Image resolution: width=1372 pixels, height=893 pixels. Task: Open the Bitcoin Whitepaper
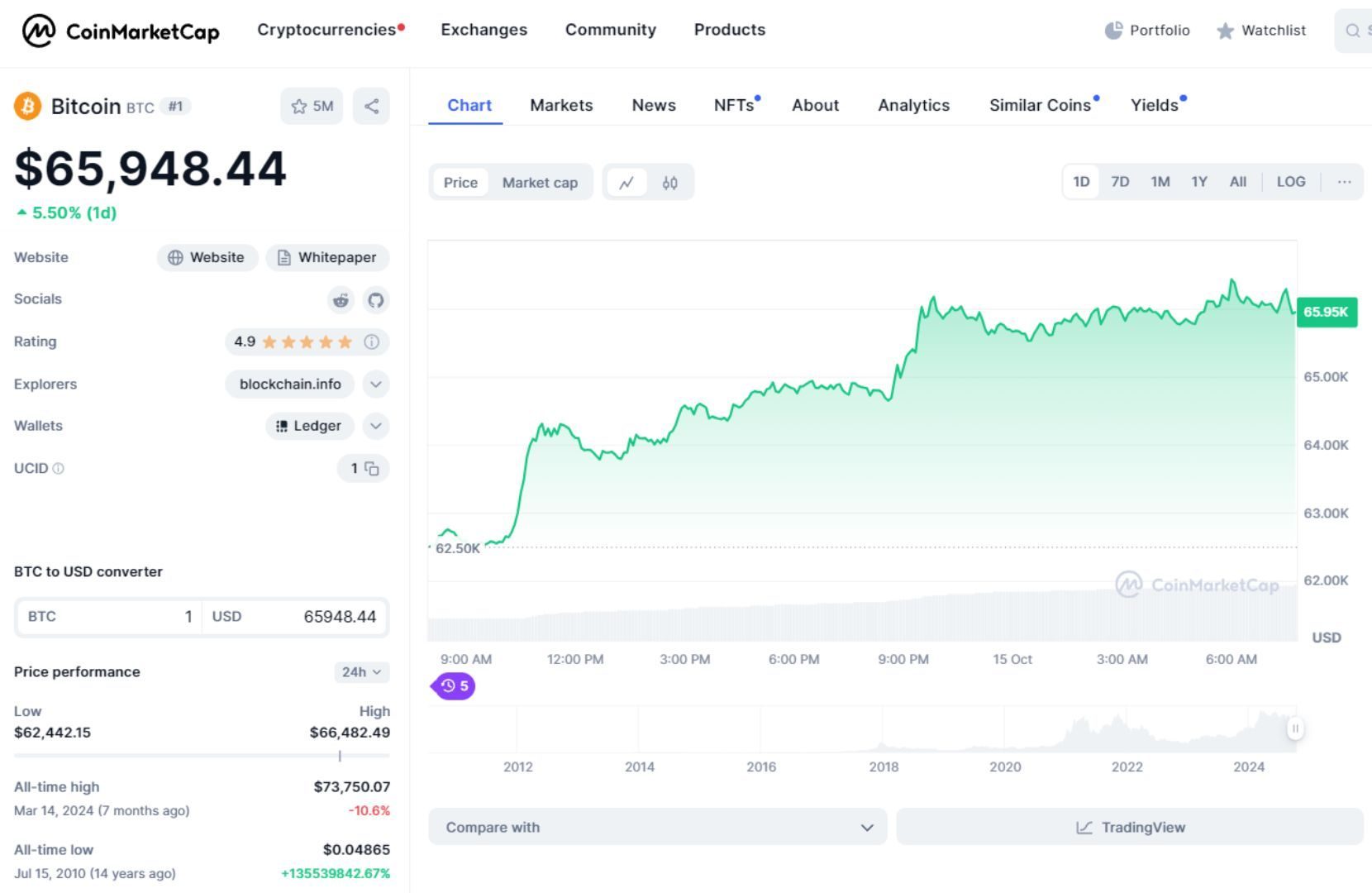[x=328, y=257]
